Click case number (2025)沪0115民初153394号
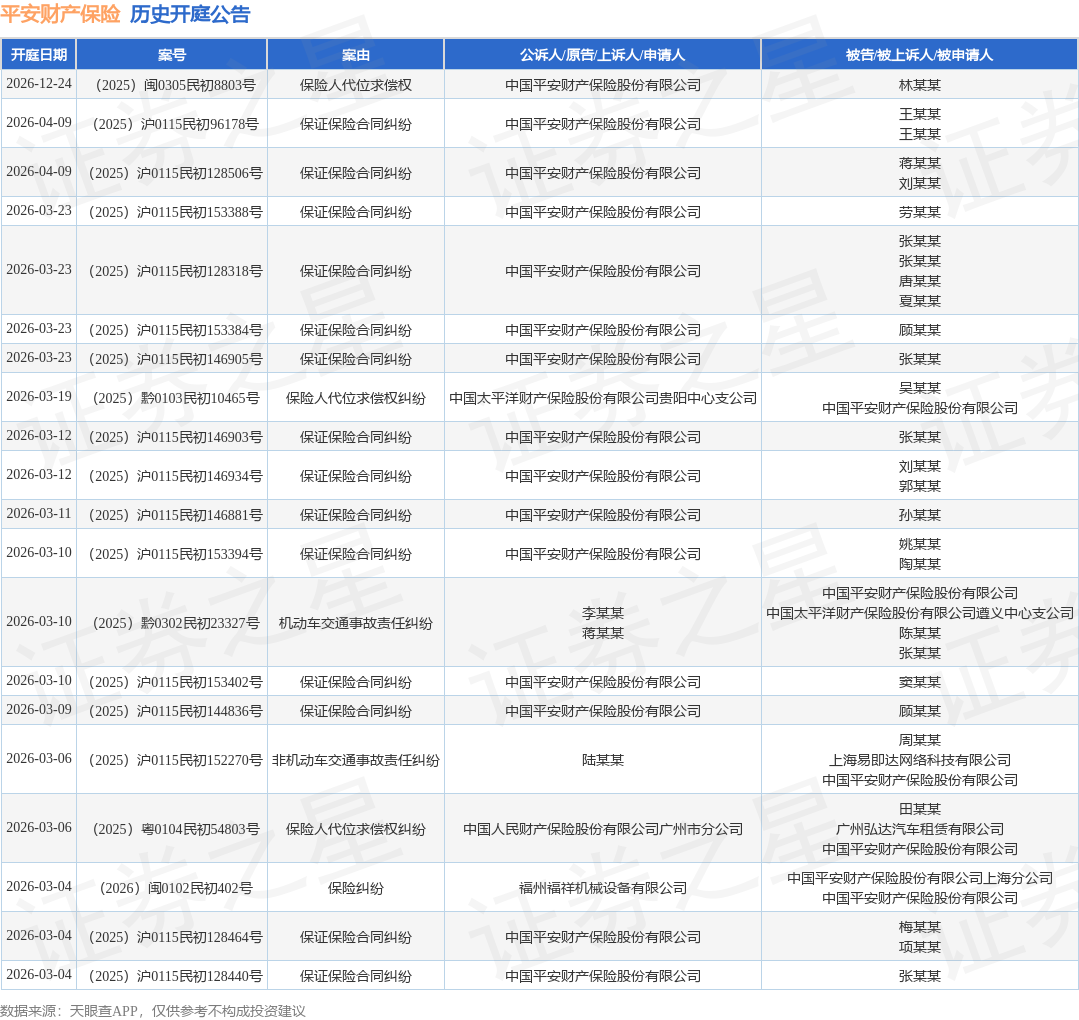 pos(171,555)
